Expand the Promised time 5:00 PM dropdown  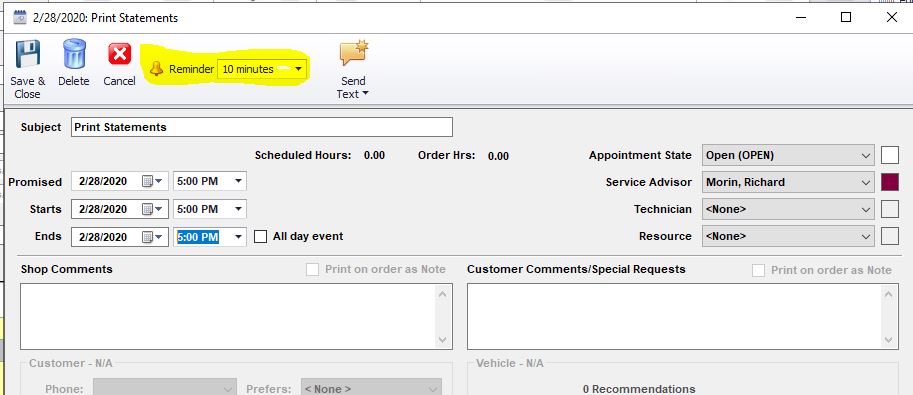238,181
